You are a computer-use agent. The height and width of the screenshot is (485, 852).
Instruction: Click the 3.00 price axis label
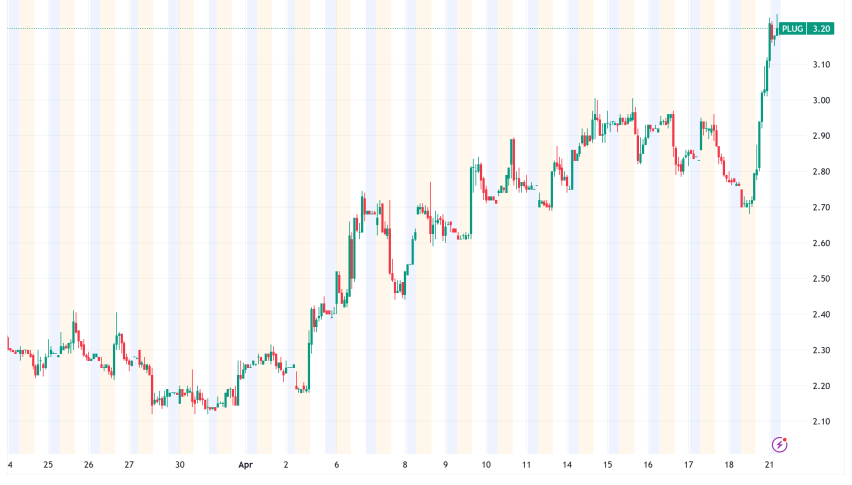coord(822,100)
